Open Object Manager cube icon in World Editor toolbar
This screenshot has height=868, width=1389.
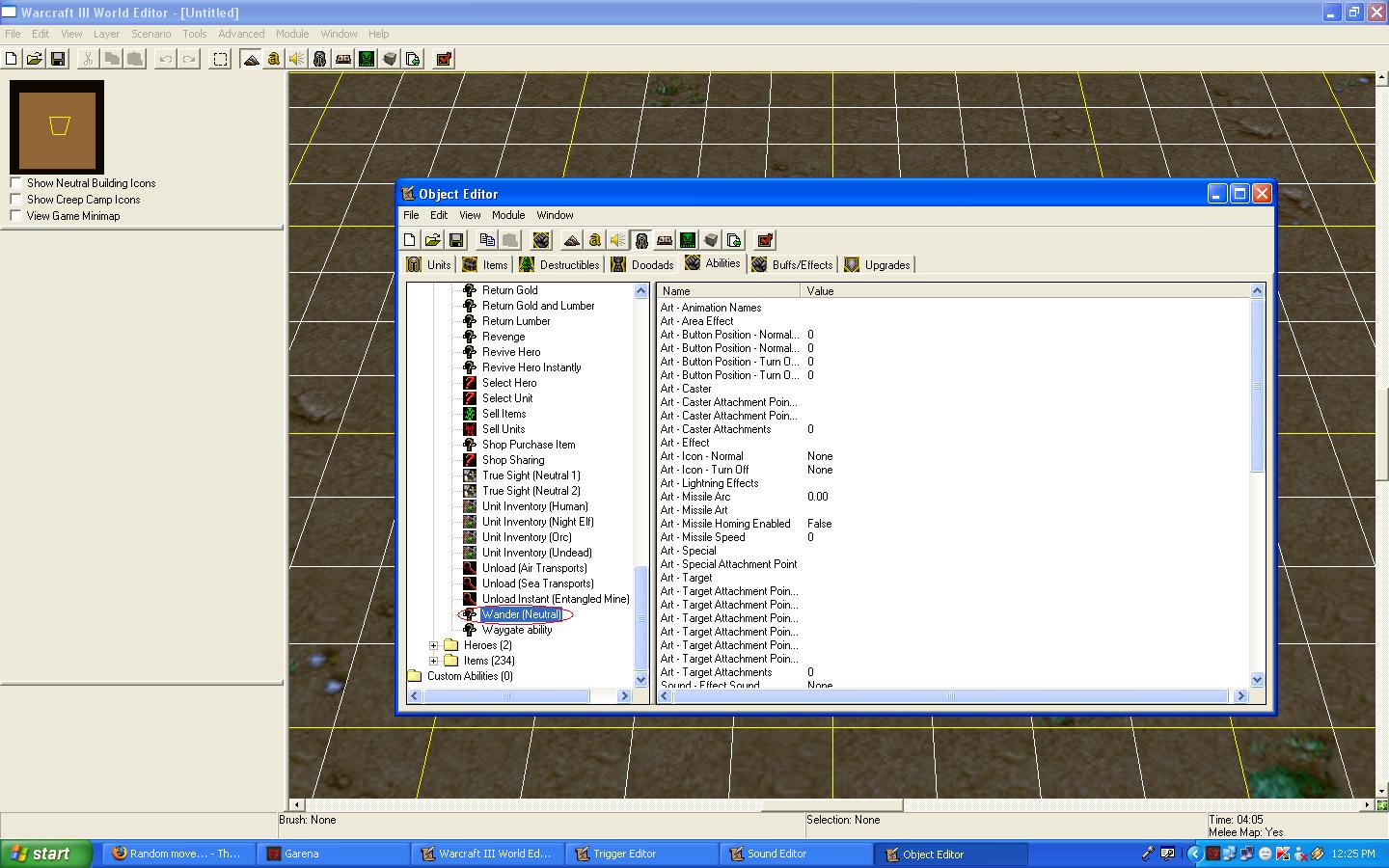(390, 59)
